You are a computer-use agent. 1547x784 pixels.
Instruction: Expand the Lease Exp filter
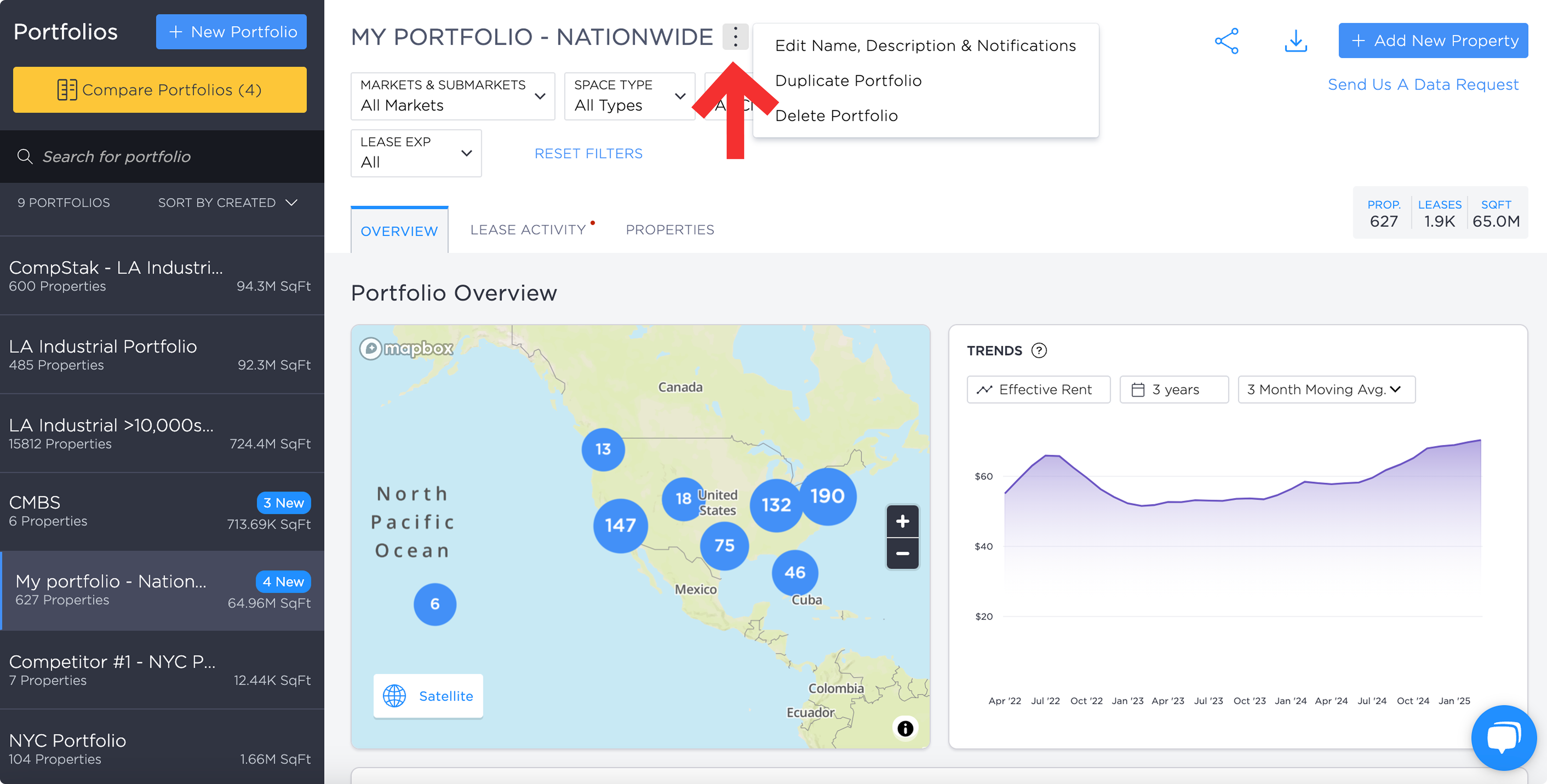pyautogui.click(x=416, y=153)
